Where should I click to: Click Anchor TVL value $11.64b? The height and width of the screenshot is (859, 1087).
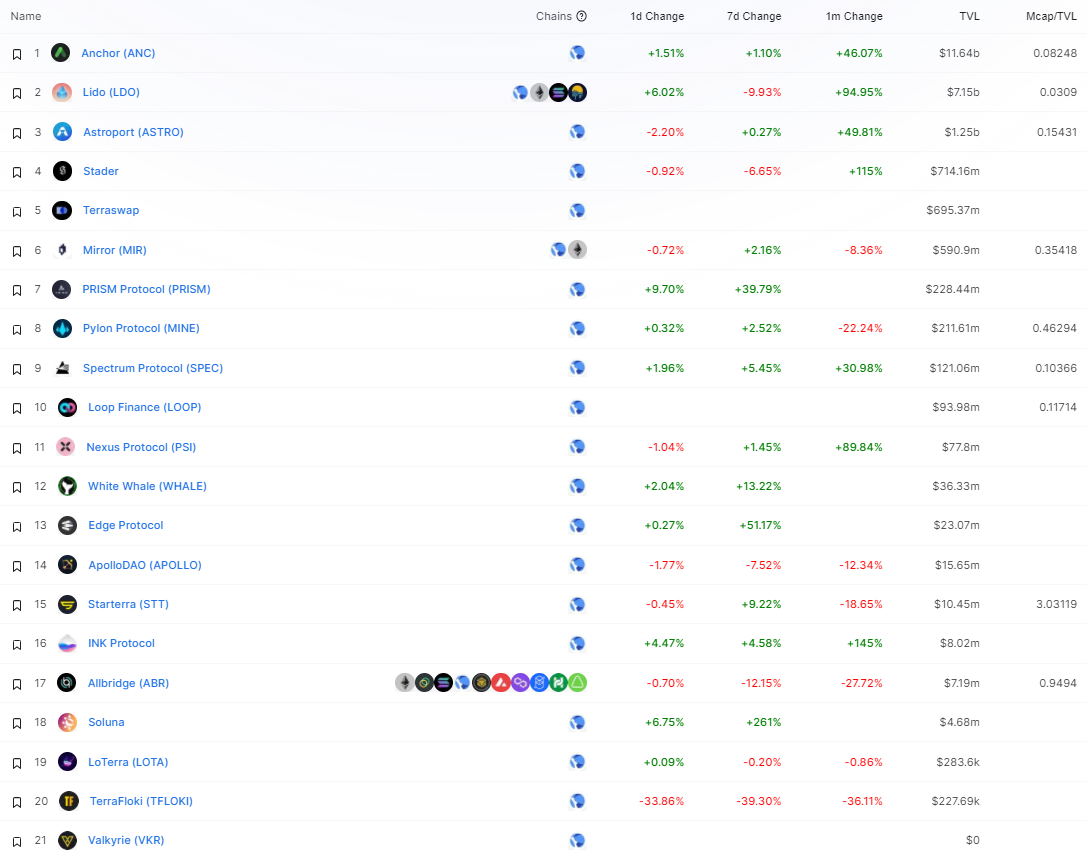(x=959, y=53)
